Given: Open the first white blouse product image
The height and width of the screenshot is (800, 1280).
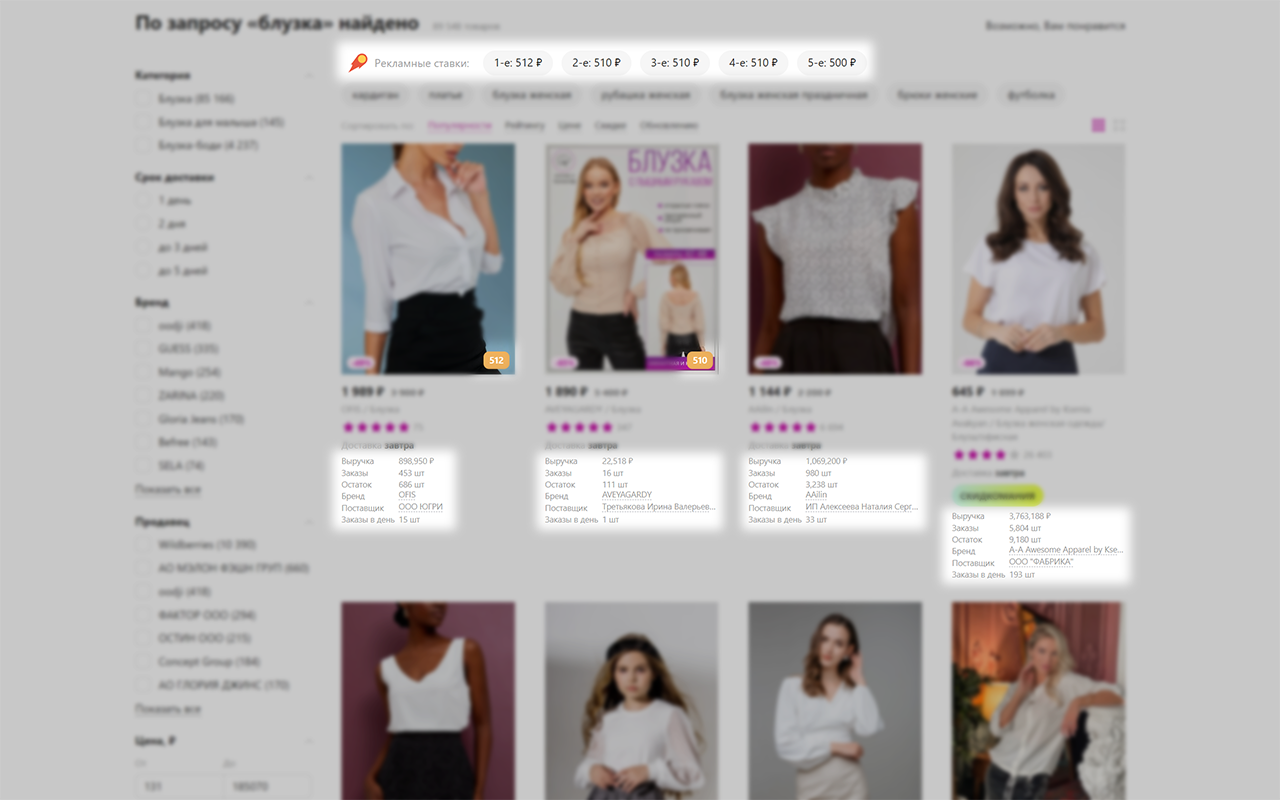Looking at the screenshot, I should pyautogui.click(x=428, y=258).
